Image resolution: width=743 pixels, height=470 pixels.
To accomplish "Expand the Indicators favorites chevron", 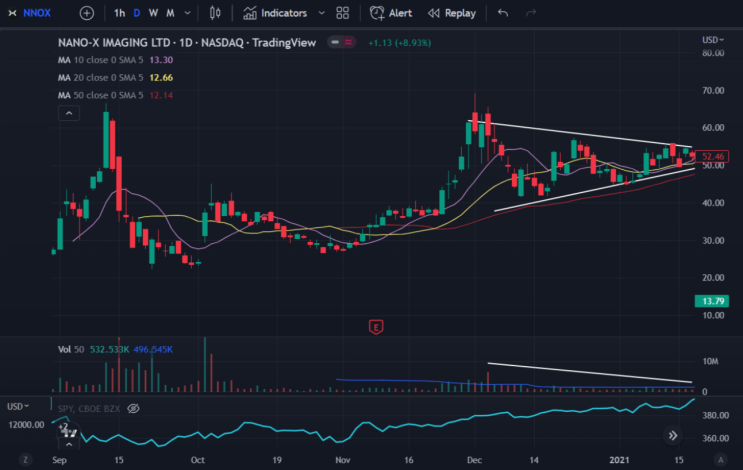I will pyautogui.click(x=322, y=13).
